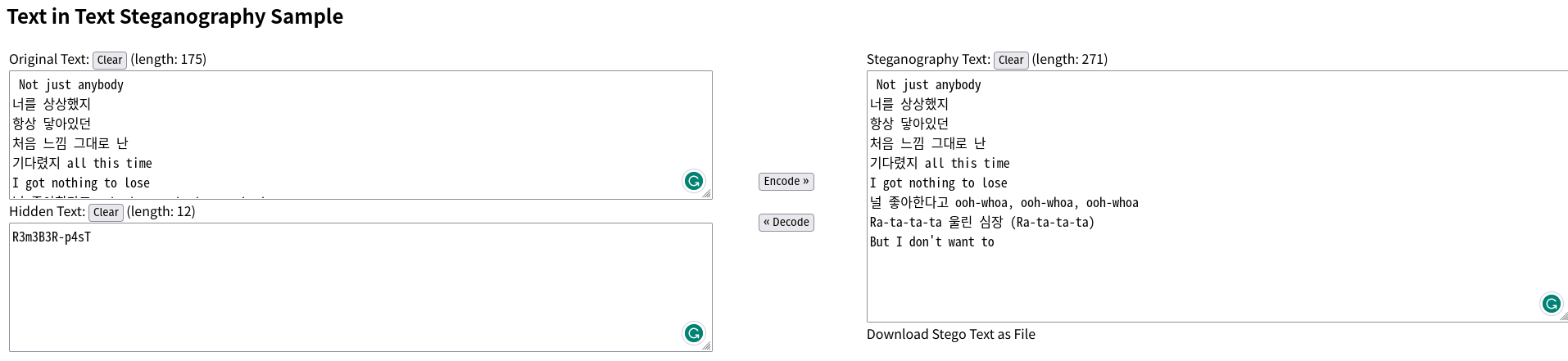Viewport: 1568px width, 361px height.
Task: Clear the Original Text field
Action: pyautogui.click(x=110, y=60)
